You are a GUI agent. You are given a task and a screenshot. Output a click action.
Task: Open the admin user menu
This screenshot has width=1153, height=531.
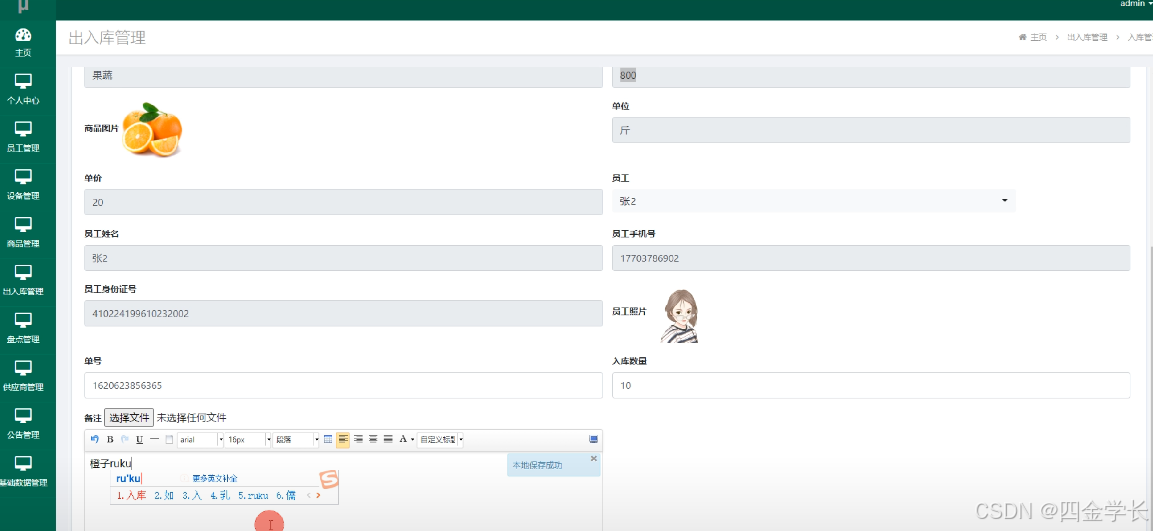1135,4
